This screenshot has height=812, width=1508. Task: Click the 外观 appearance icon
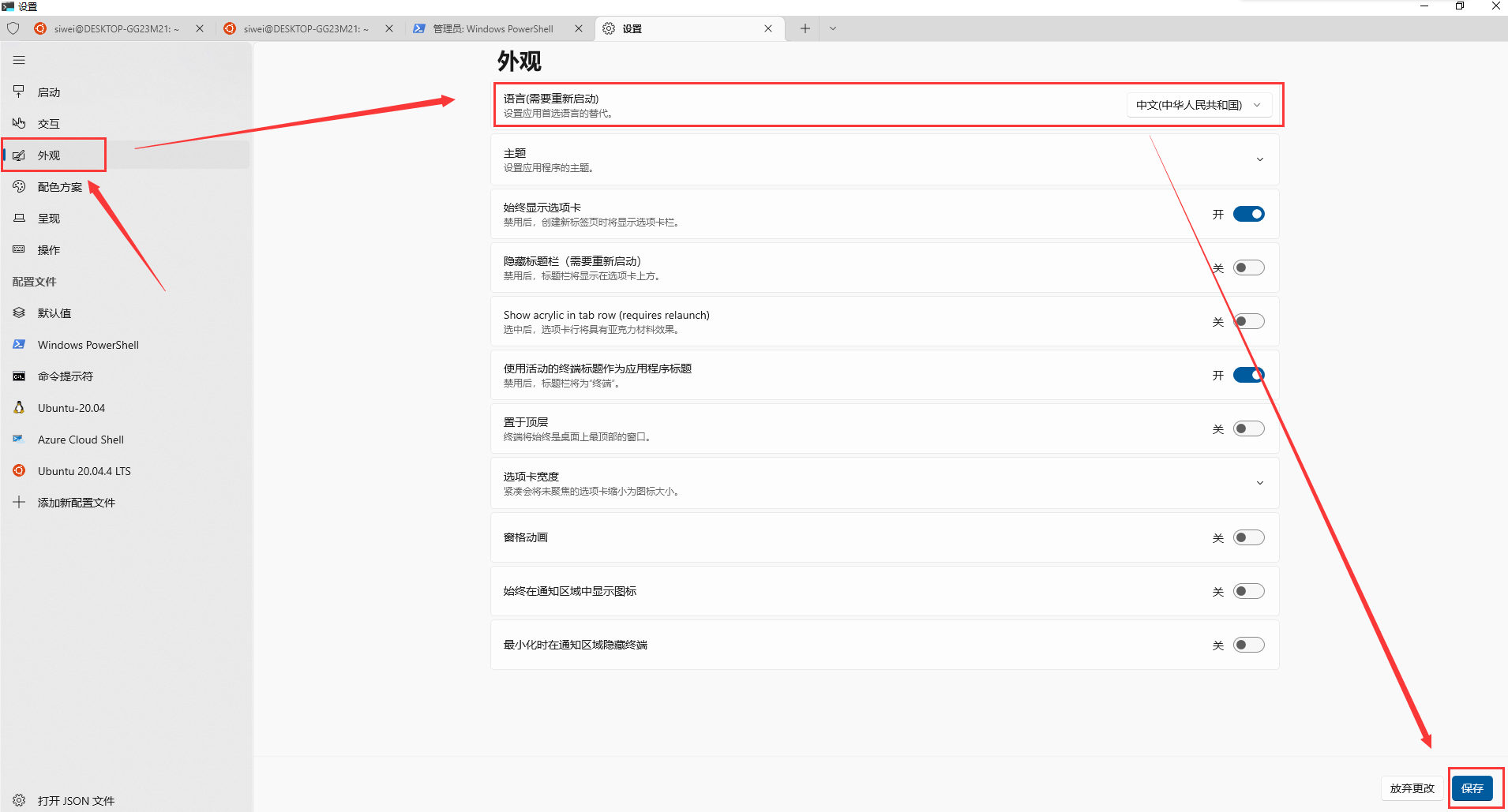tap(19, 155)
